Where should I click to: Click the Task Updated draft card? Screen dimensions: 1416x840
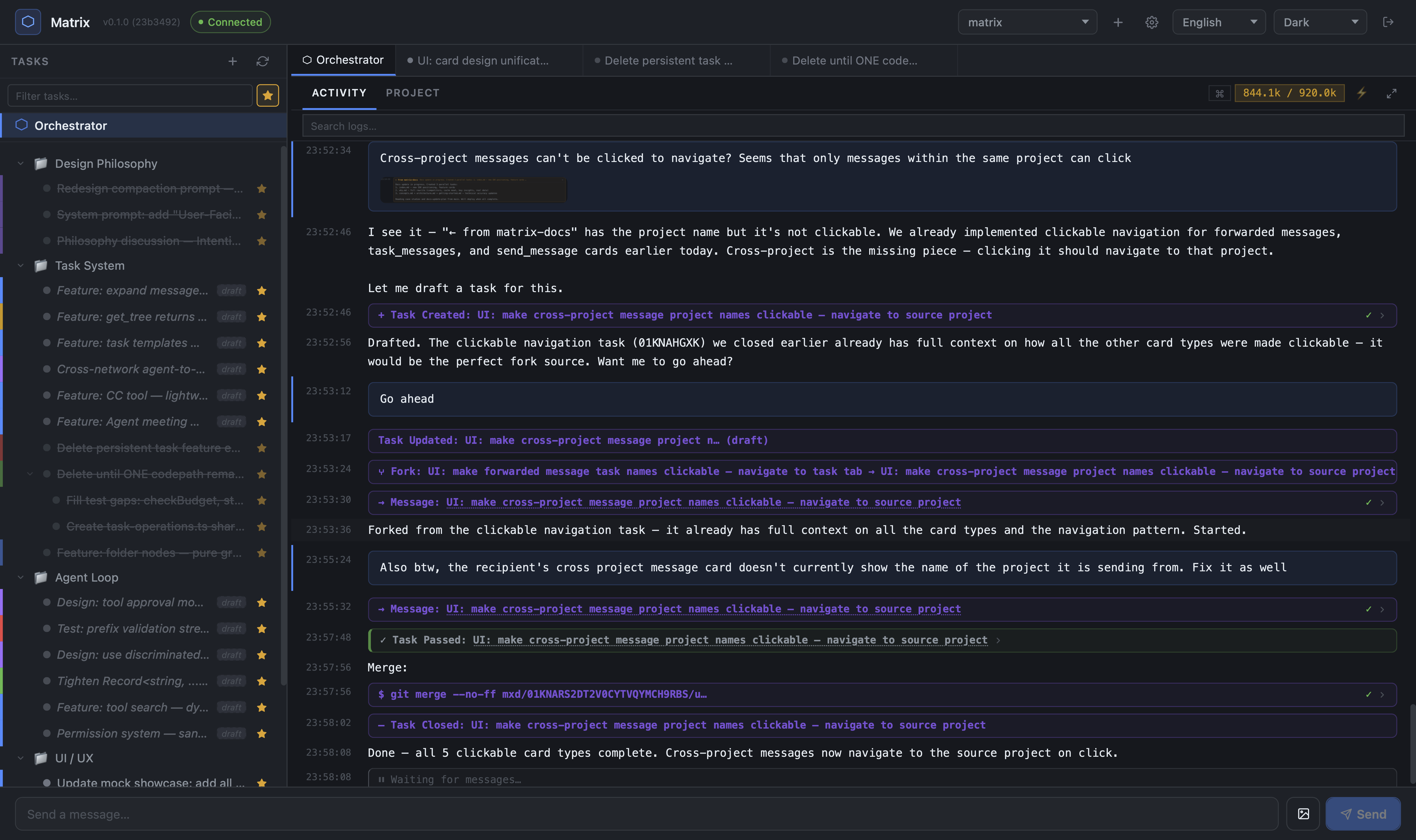pos(882,440)
